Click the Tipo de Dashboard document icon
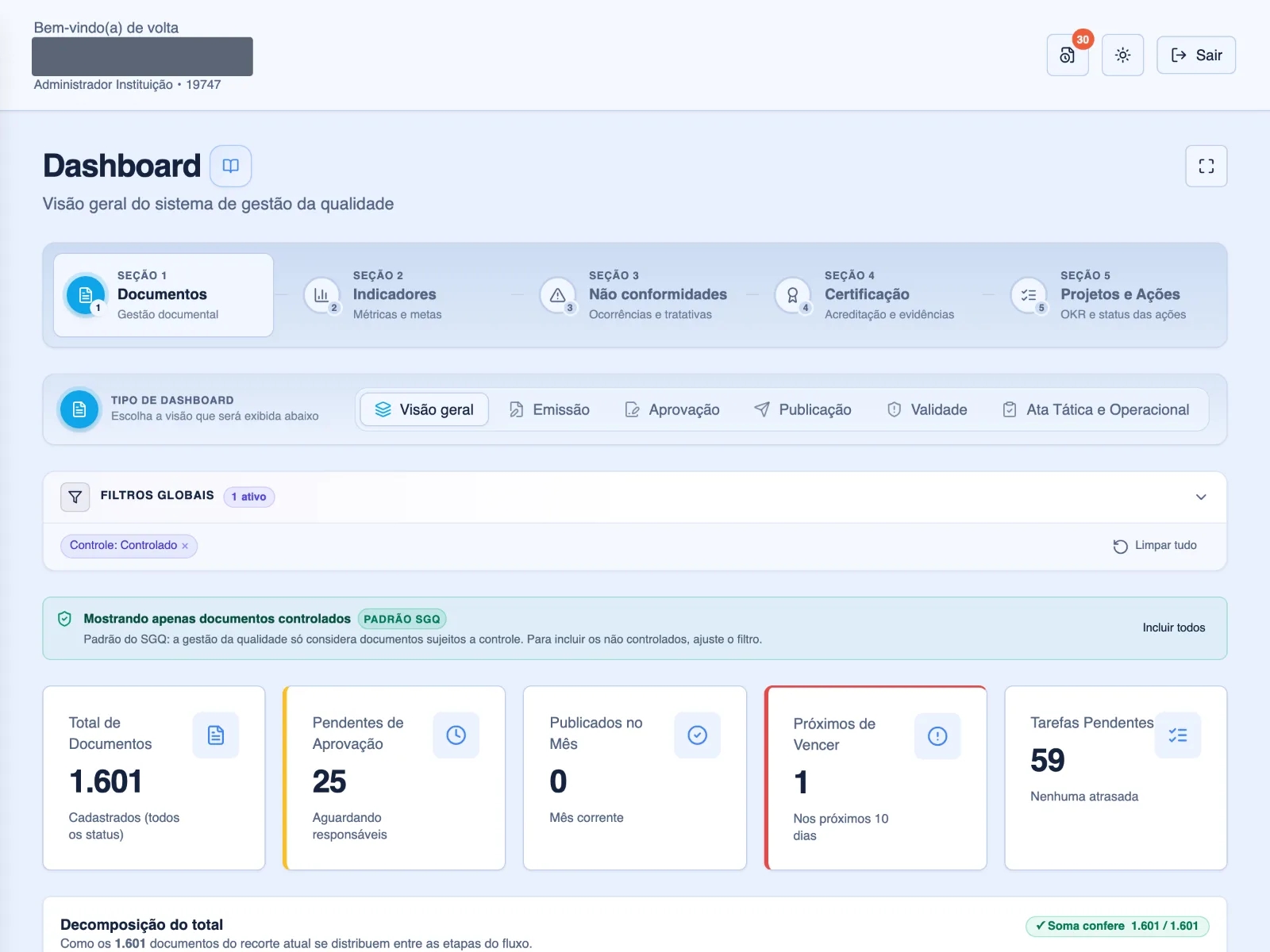This screenshot has height=952, width=1270. click(x=79, y=409)
